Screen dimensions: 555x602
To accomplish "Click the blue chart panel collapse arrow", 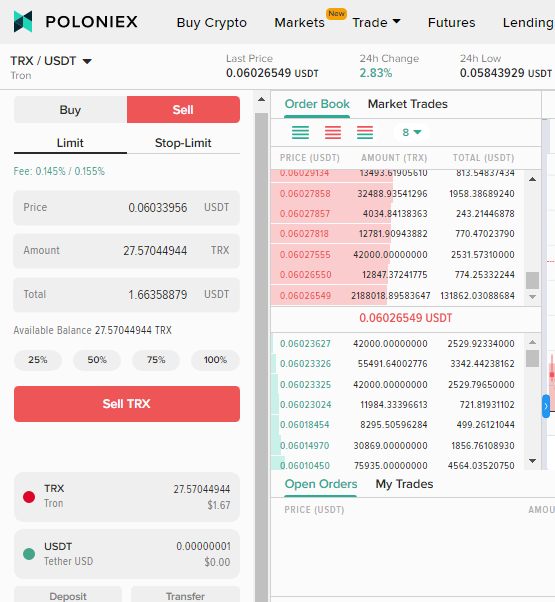I will click(546, 406).
